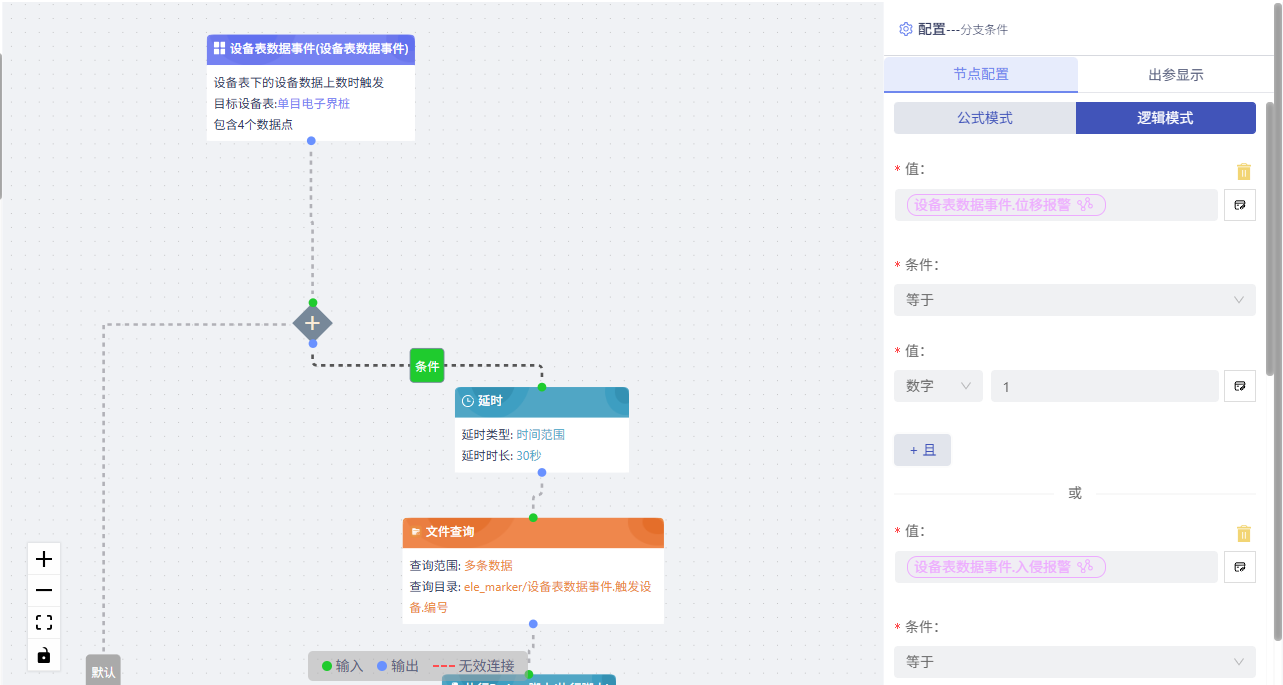Click 多条数据 query range value
The image size is (1283, 685).
488,566
